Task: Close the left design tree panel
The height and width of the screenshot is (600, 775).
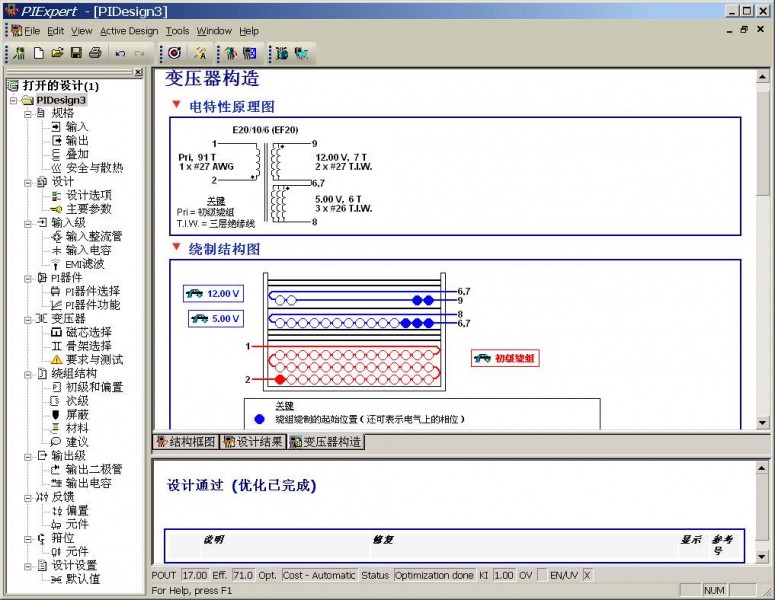Action: point(138,73)
